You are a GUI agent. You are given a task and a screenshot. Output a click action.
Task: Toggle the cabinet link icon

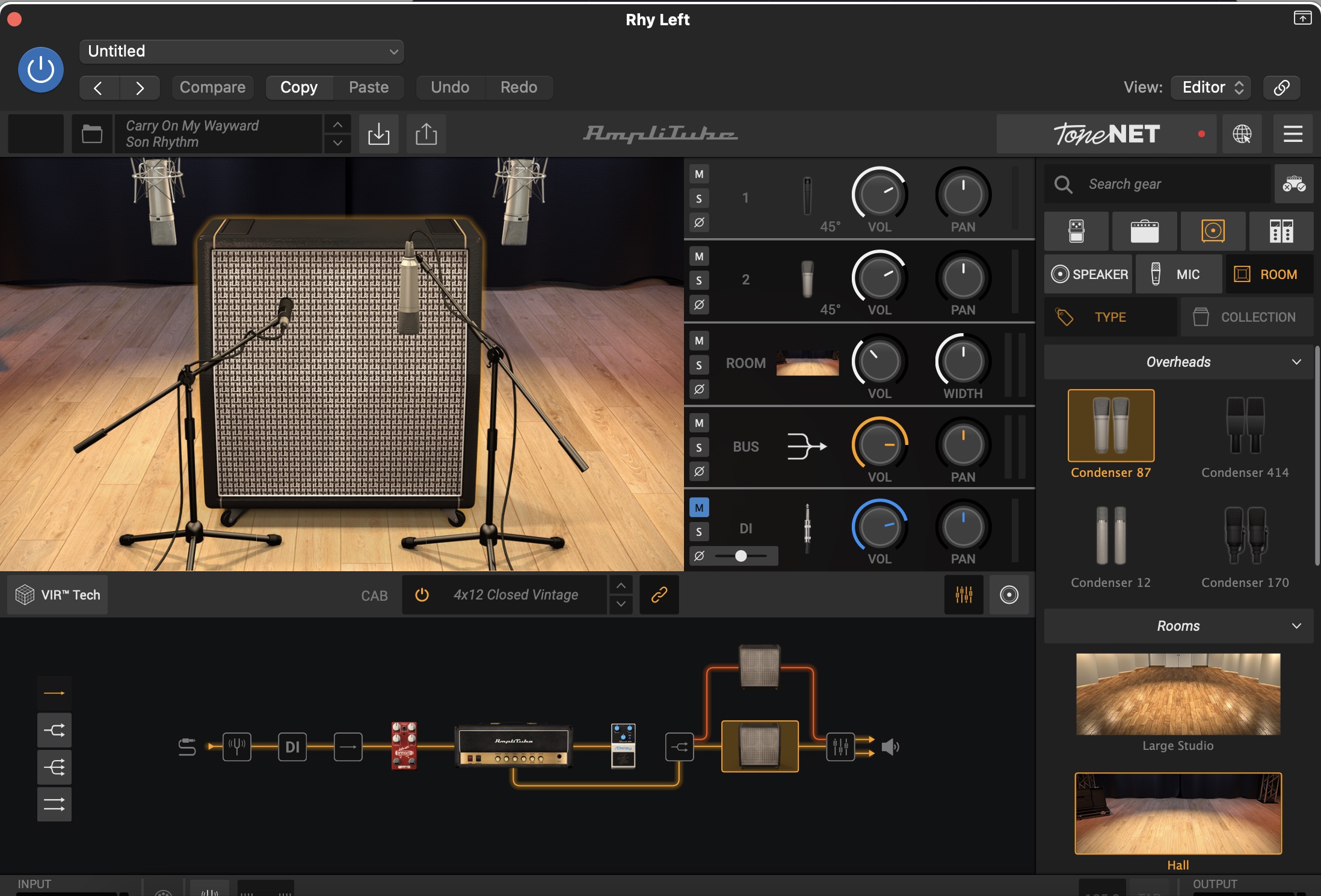[659, 595]
